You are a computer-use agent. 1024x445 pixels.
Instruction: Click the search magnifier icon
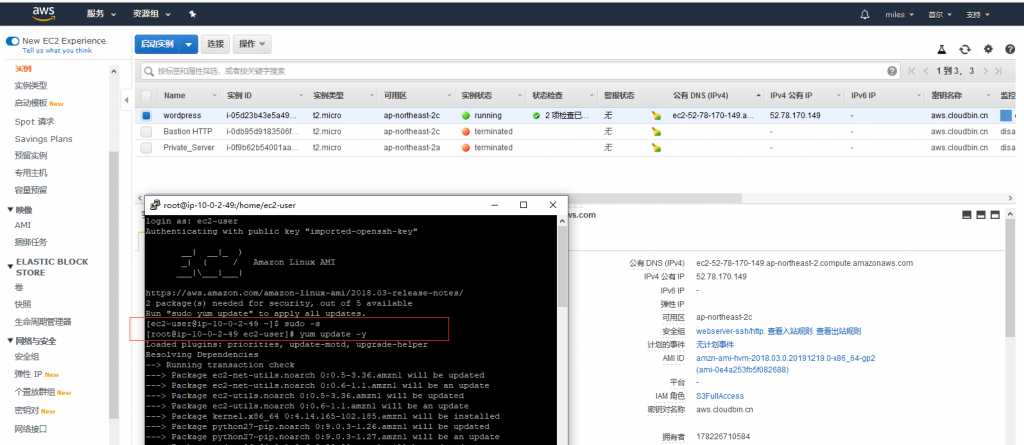pos(149,71)
